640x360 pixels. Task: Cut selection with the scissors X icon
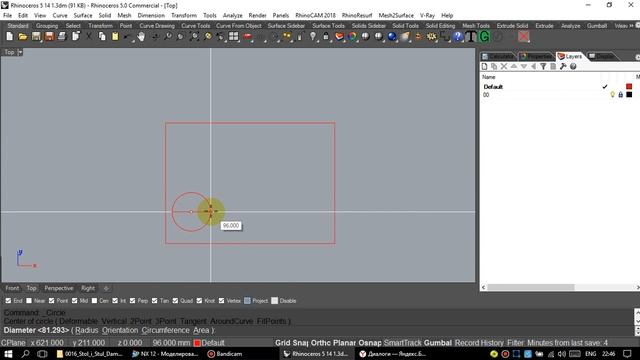[89, 37]
